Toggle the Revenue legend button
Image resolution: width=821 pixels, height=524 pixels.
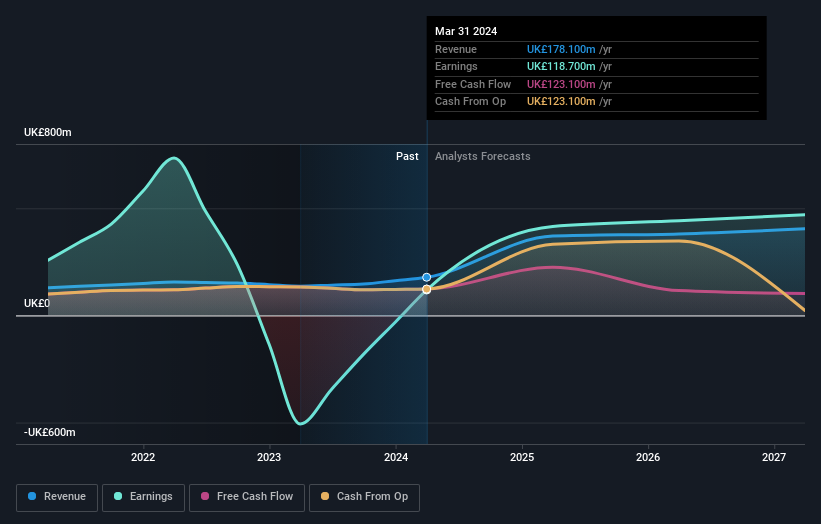(57, 497)
